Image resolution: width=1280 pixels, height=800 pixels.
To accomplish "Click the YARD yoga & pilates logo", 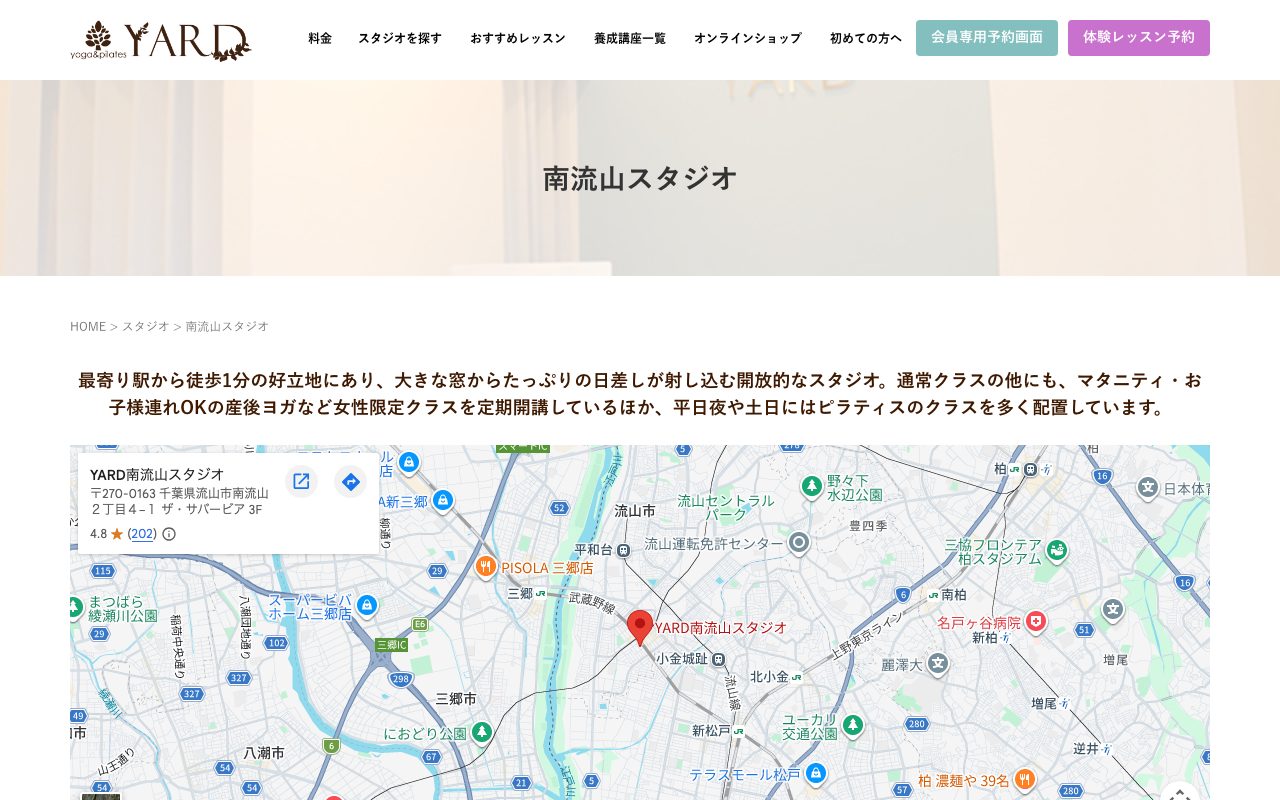I will coord(161,41).
